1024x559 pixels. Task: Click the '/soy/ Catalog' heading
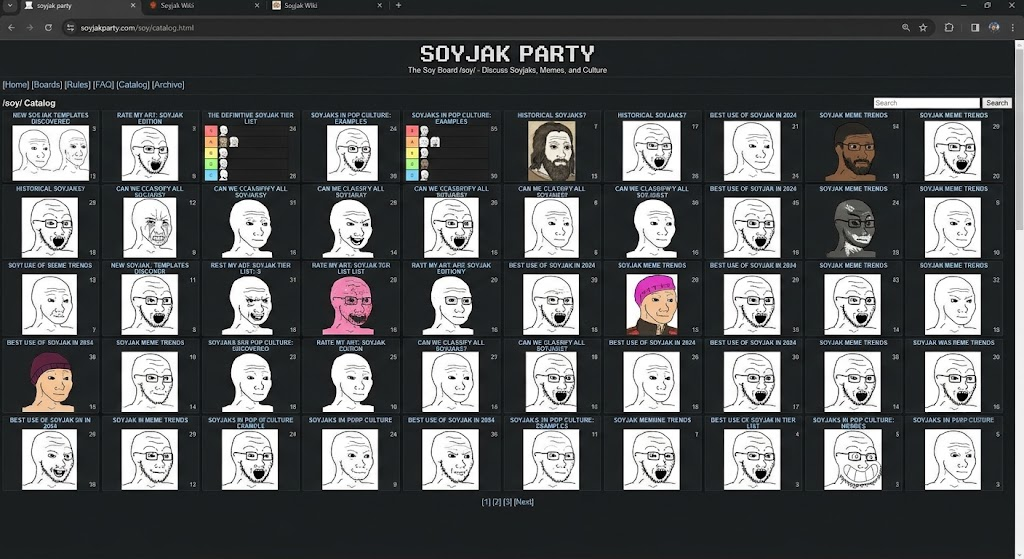coord(29,103)
